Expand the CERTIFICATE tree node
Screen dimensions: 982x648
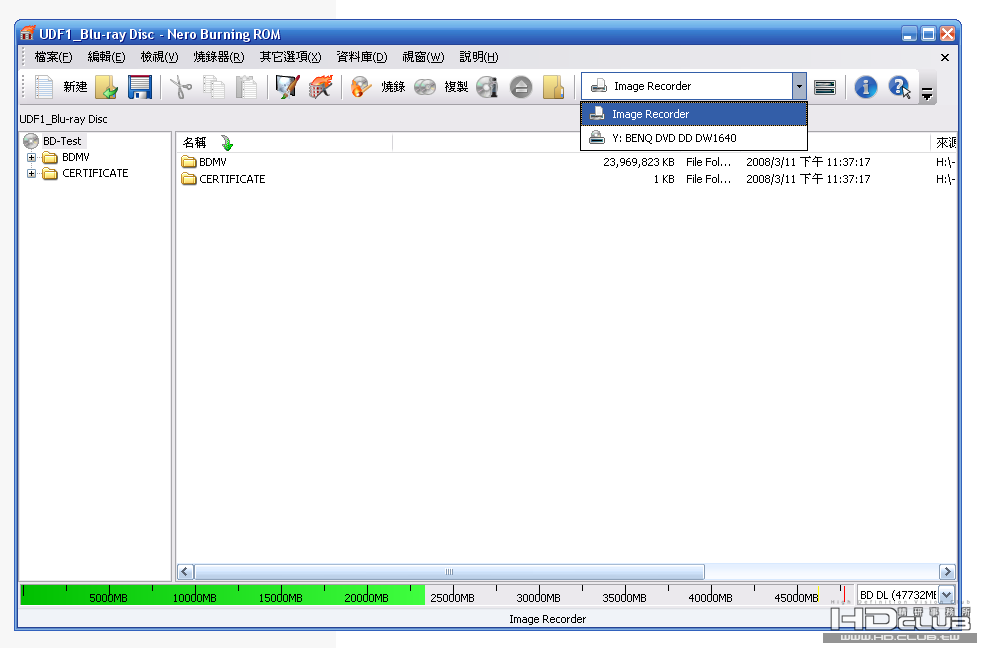(31, 173)
